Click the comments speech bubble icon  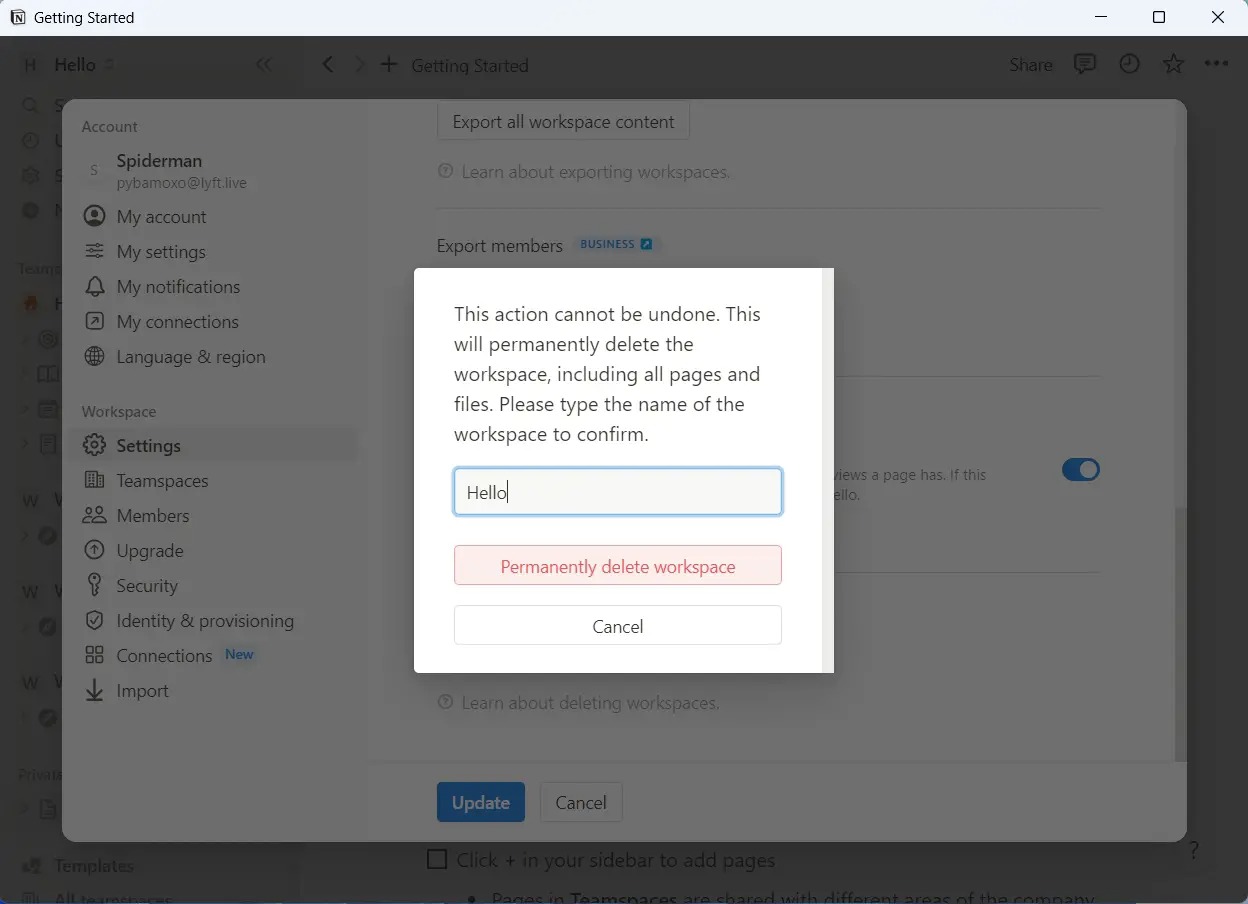tap(1084, 64)
